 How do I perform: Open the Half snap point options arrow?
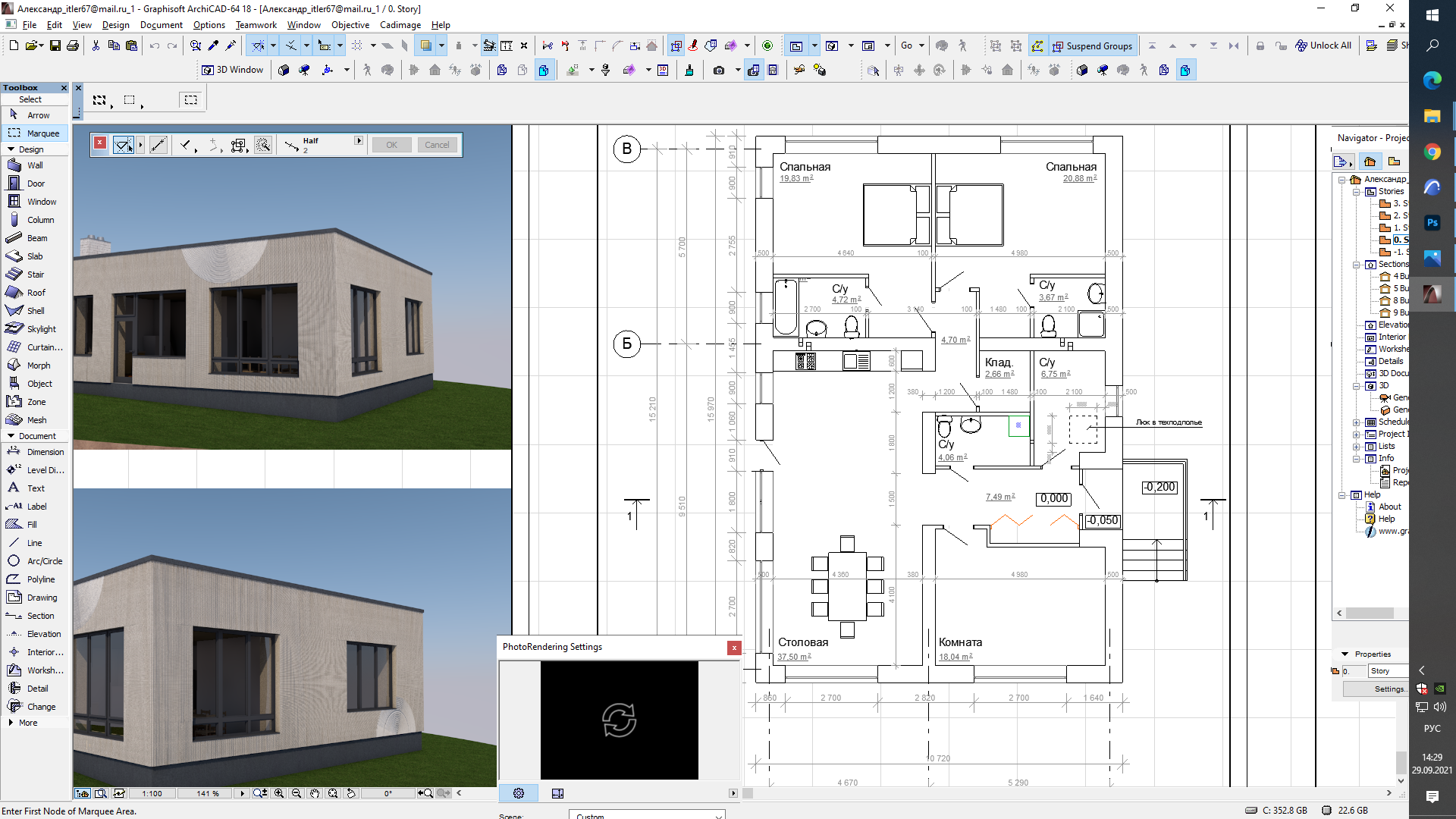pyautogui.click(x=359, y=140)
